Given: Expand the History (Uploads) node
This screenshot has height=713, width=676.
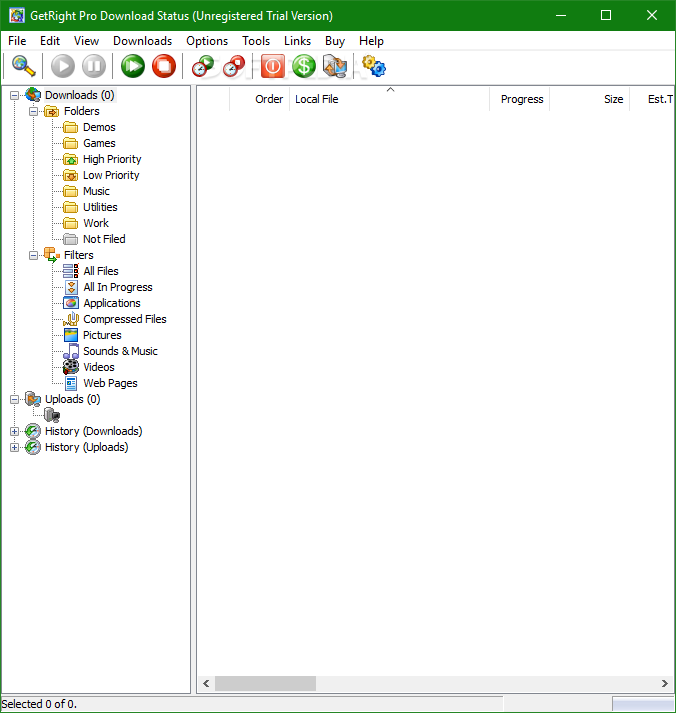Looking at the screenshot, I should click(15, 447).
